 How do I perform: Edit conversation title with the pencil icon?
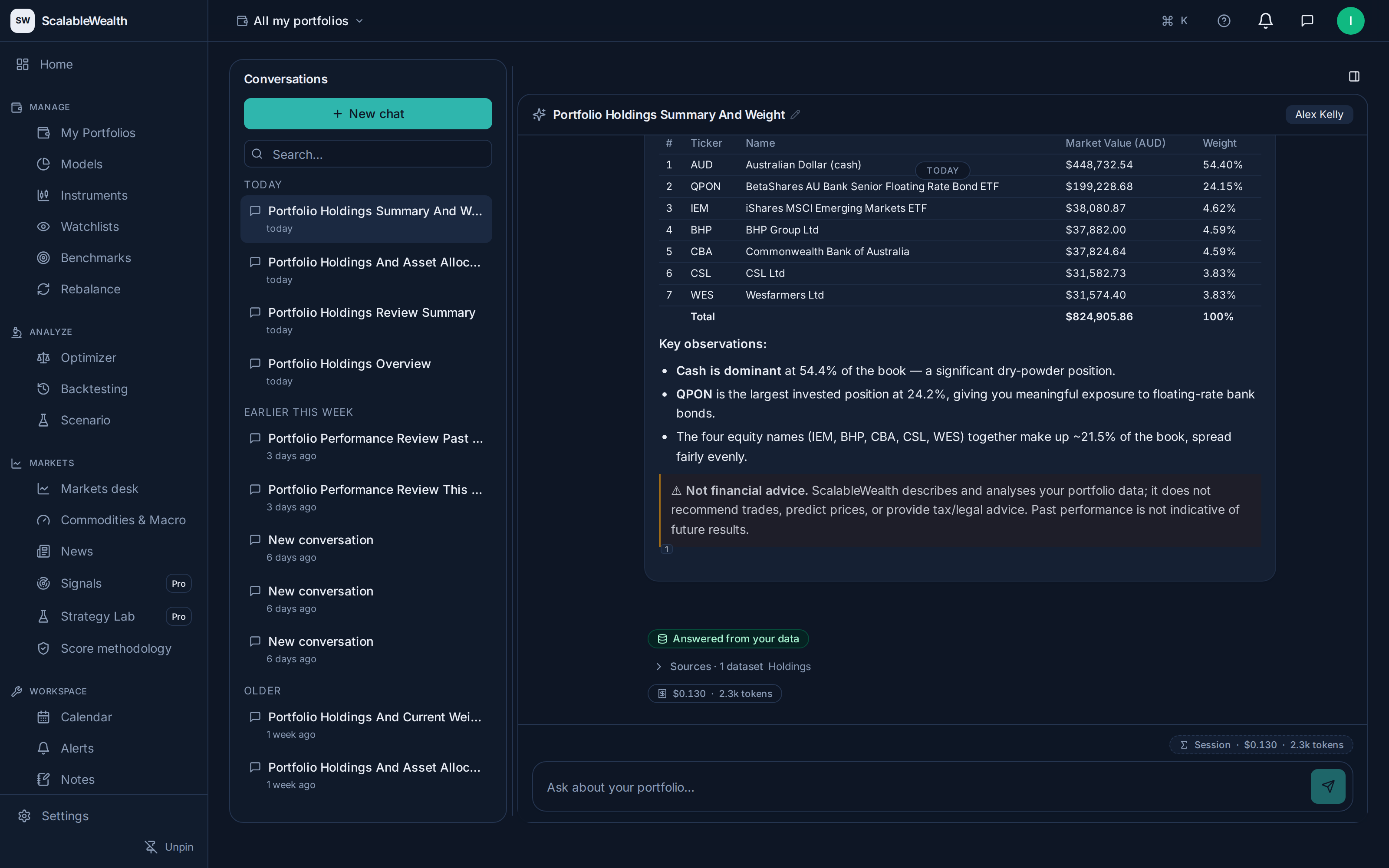[x=795, y=114]
